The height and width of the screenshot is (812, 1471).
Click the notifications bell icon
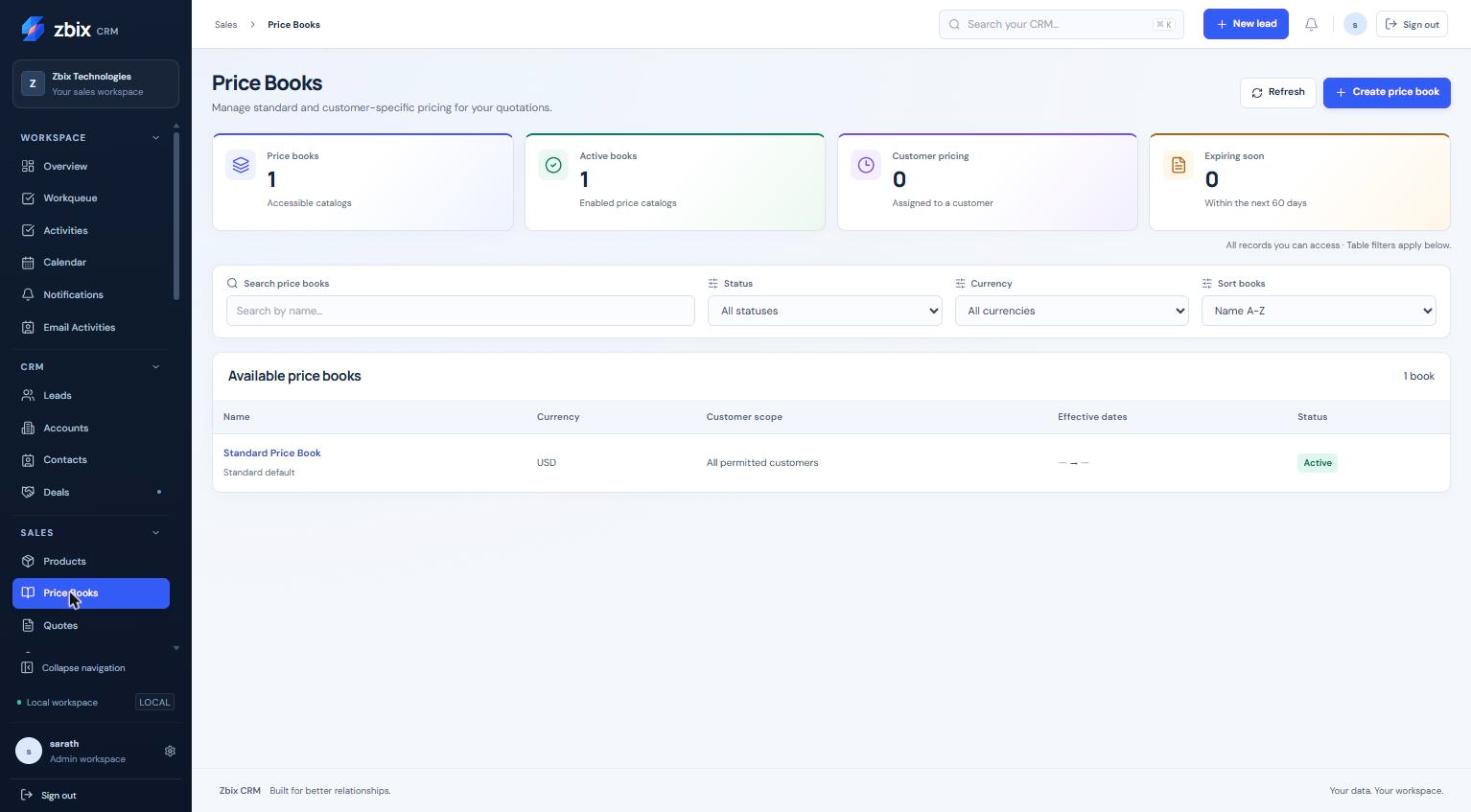coord(1311,24)
